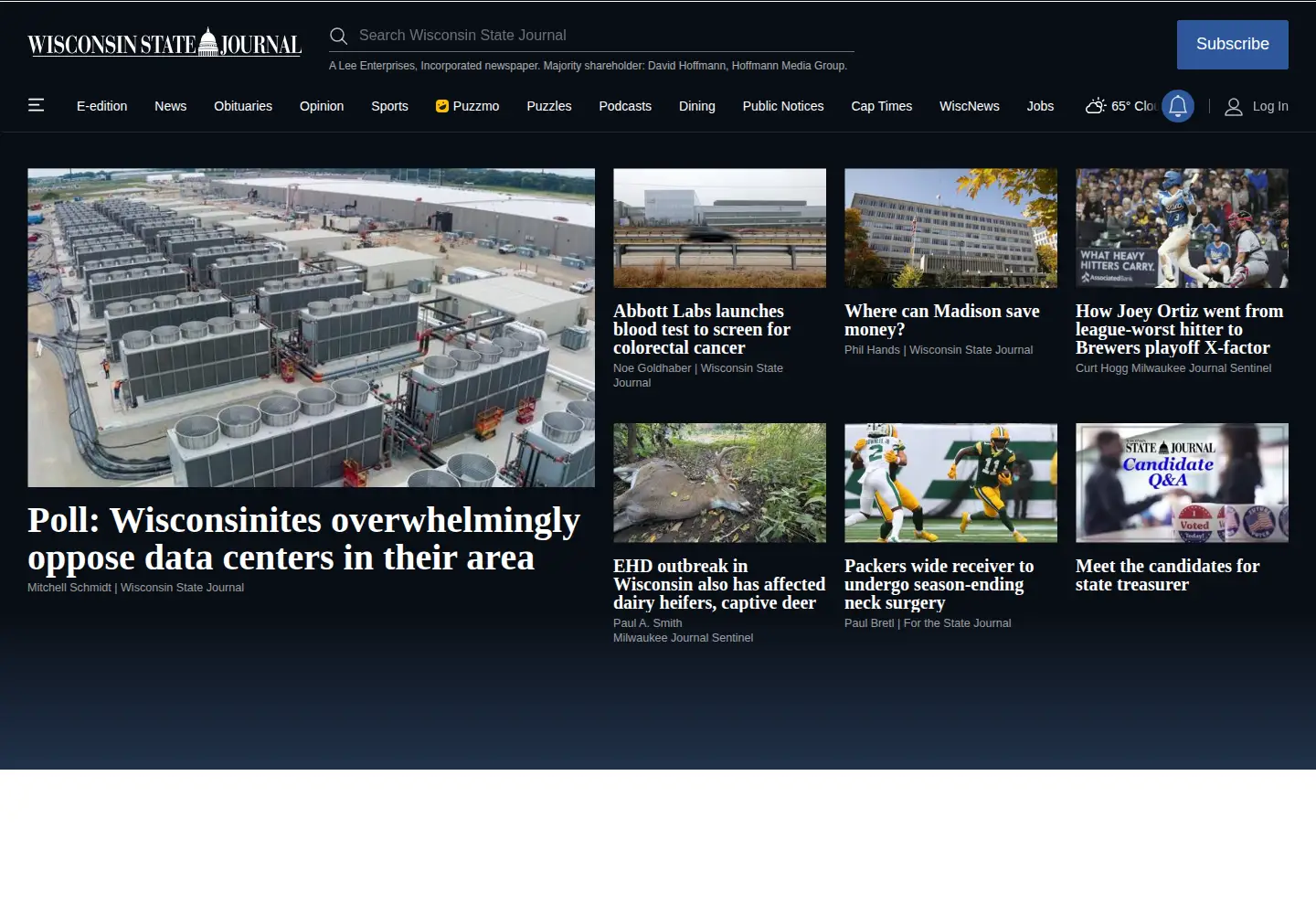Open the Jobs section
This screenshot has width=1316, height=914.
[1040, 106]
